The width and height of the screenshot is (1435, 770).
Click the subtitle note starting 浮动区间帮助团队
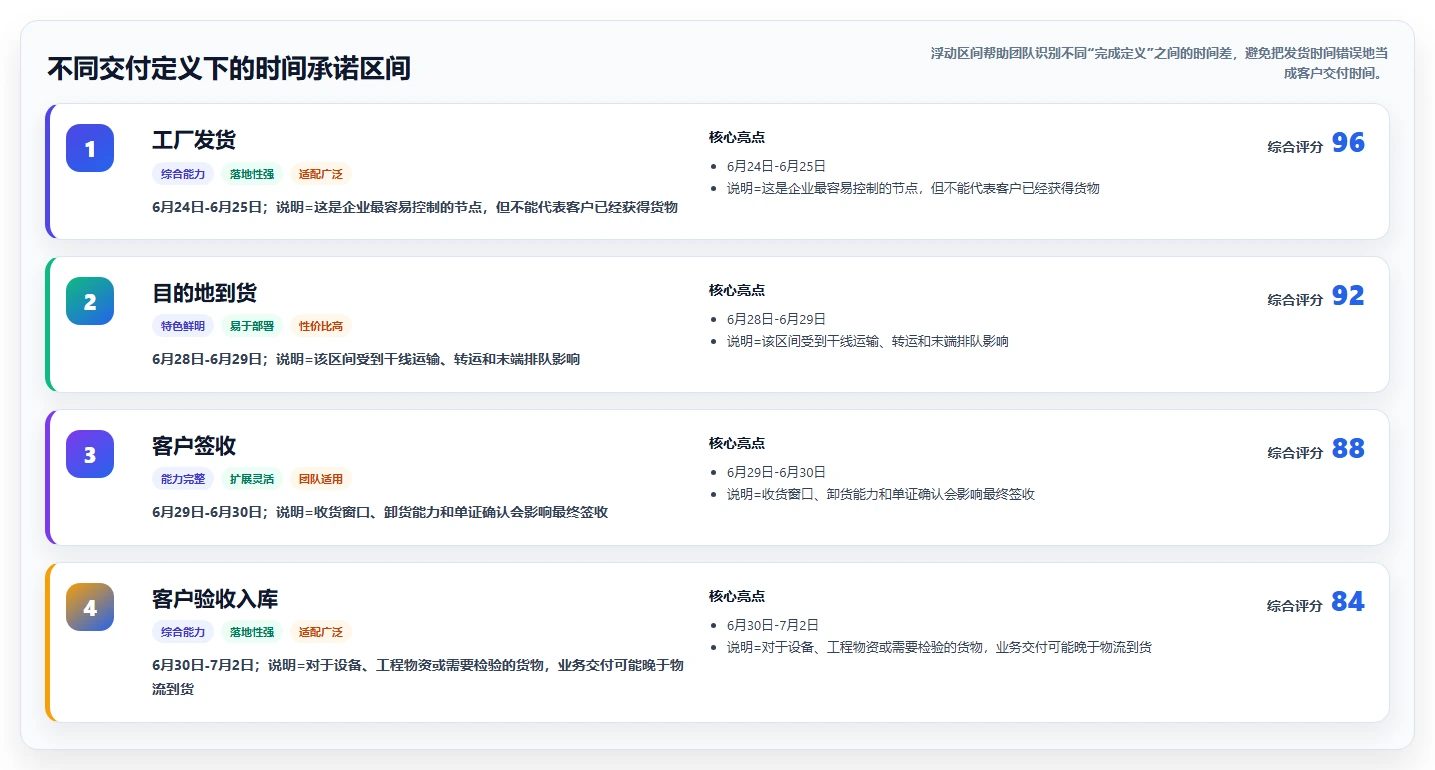1158,62
